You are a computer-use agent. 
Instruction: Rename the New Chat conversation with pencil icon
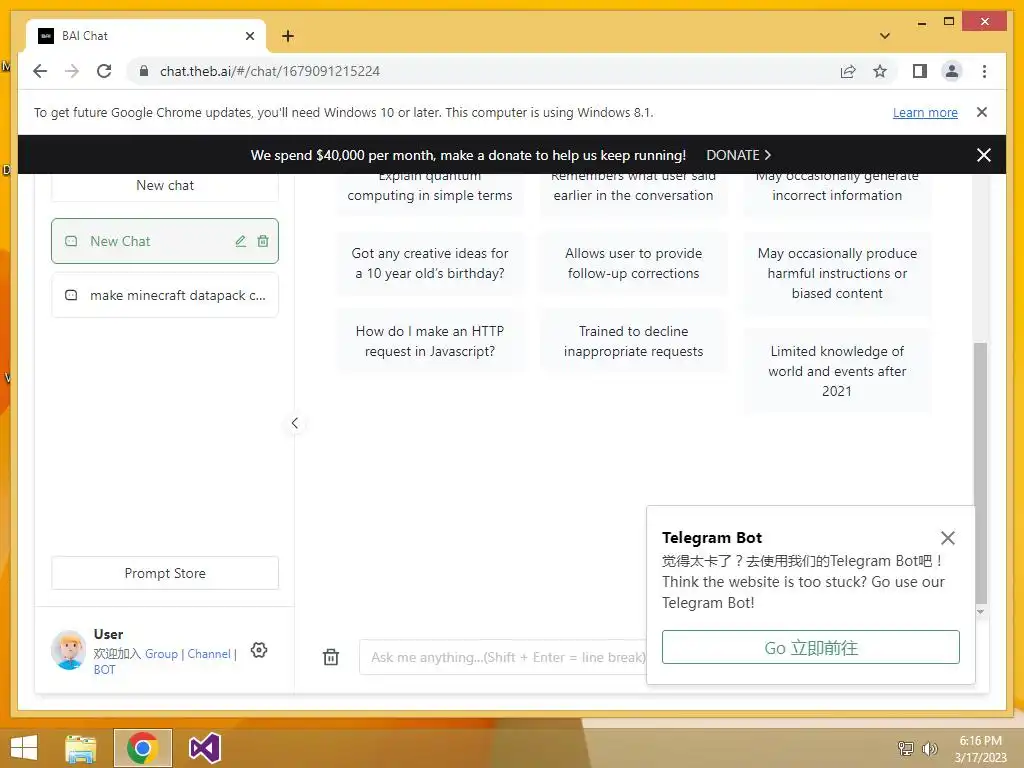pos(240,241)
